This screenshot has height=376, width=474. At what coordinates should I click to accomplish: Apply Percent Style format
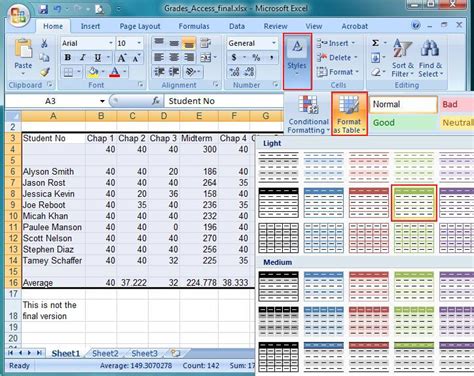tap(256, 58)
